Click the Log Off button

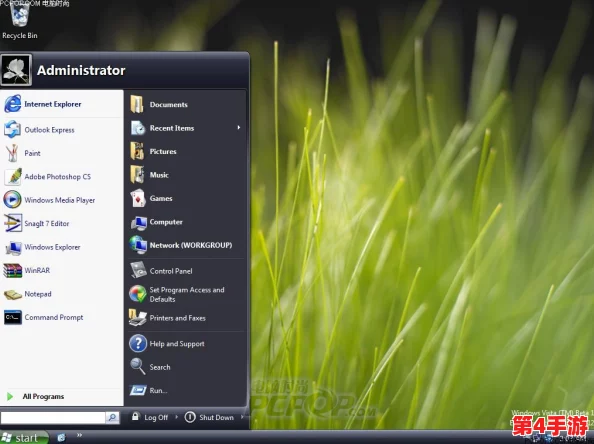click(x=150, y=417)
